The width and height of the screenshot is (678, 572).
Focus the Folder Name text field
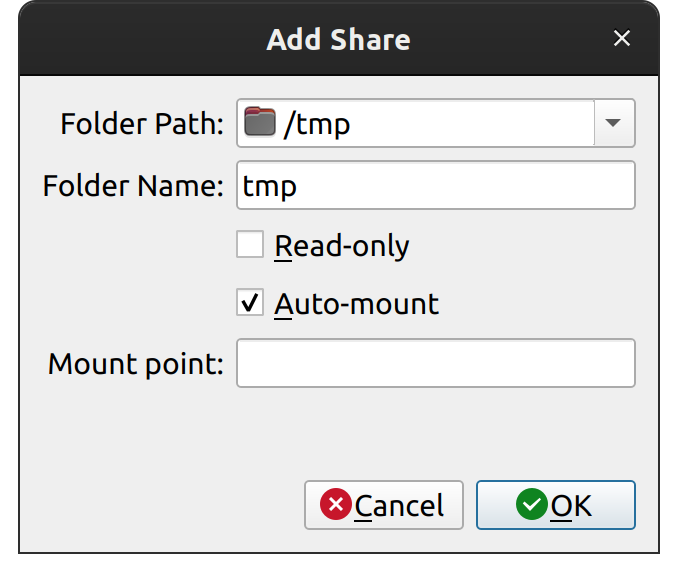(x=435, y=186)
